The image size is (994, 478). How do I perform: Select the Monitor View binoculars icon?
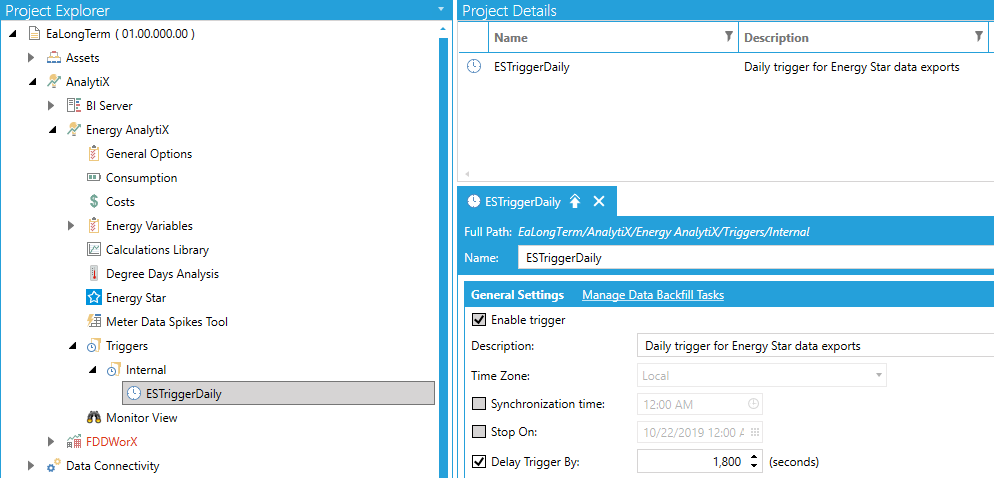pyautogui.click(x=94, y=418)
